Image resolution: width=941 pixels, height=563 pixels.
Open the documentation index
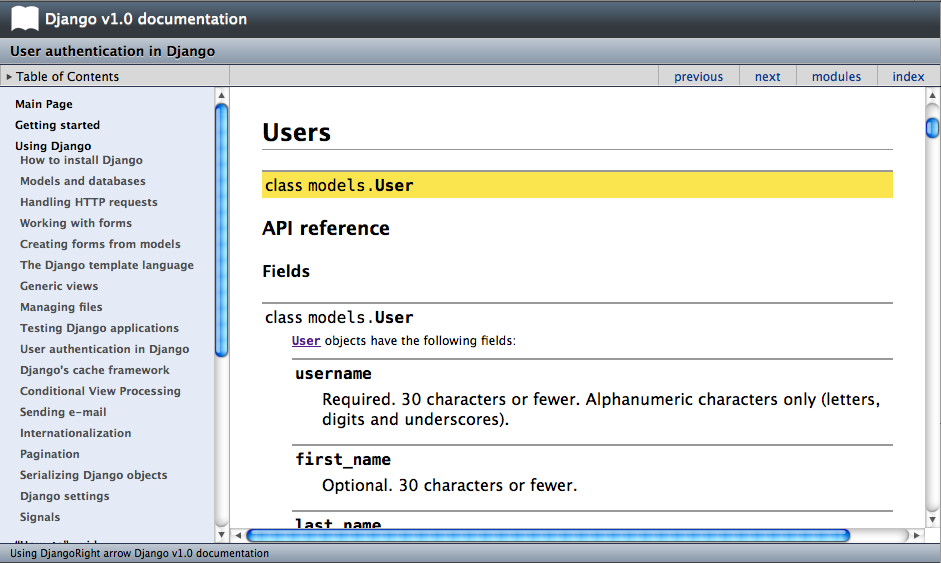coord(908,77)
